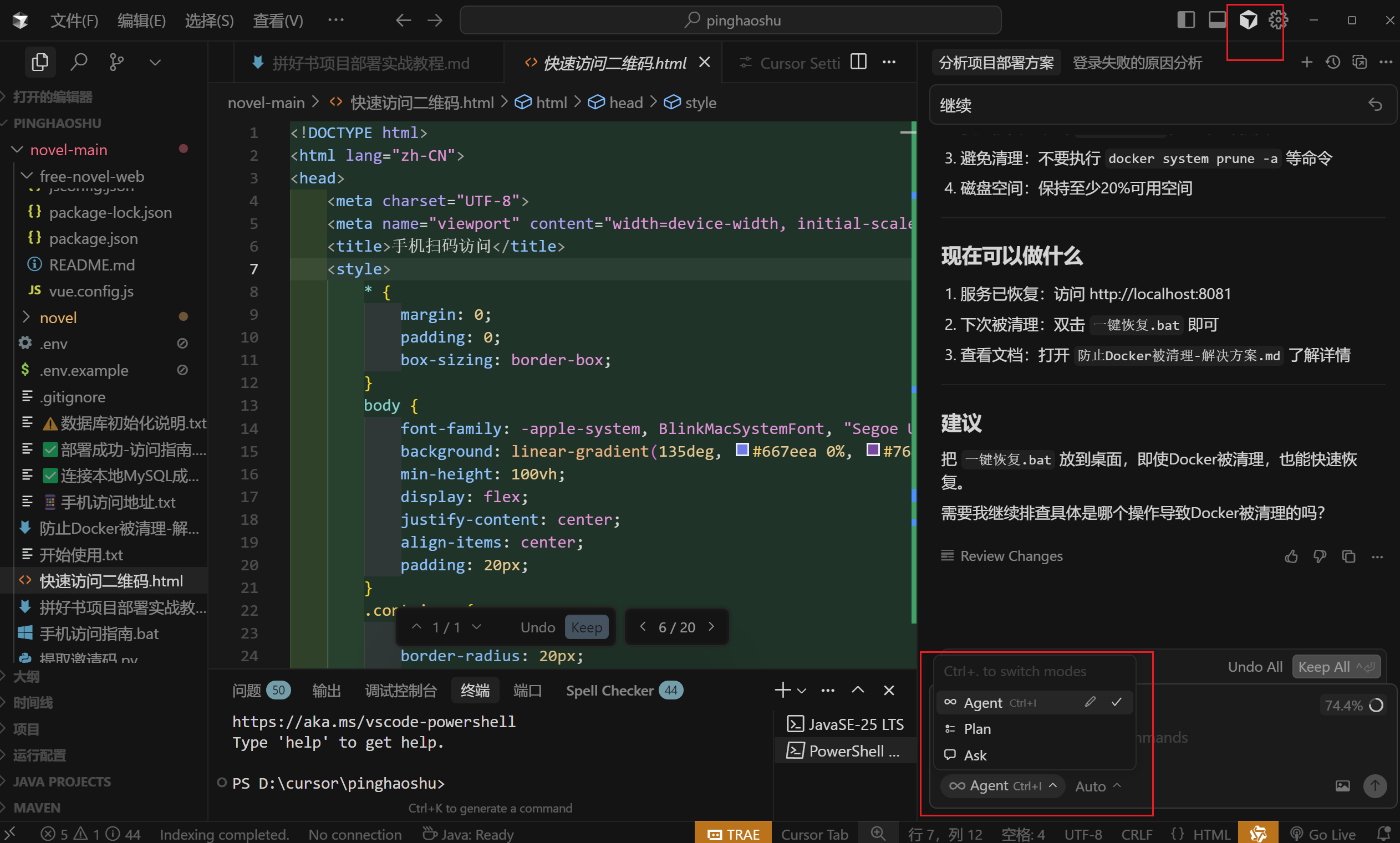
Task: Open the chat history clock icon
Action: [1333, 62]
